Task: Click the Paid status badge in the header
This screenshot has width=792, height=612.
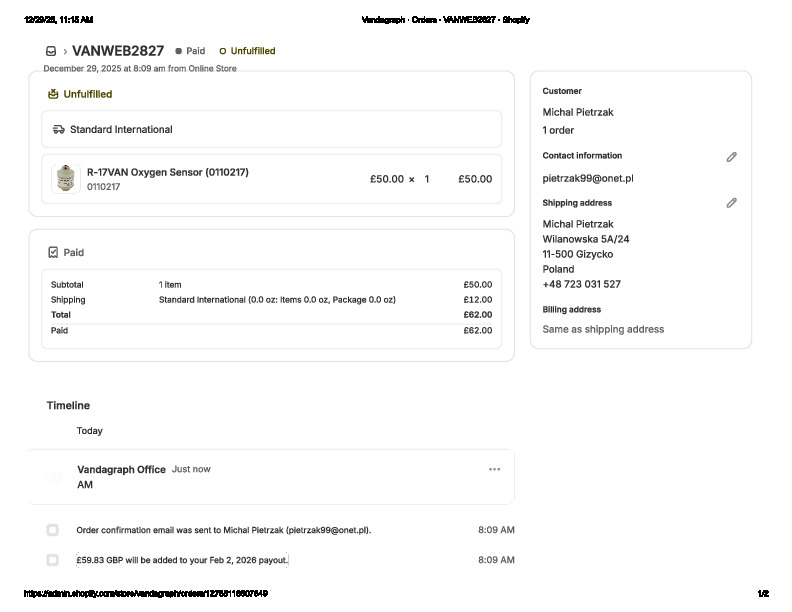Action: tap(190, 51)
